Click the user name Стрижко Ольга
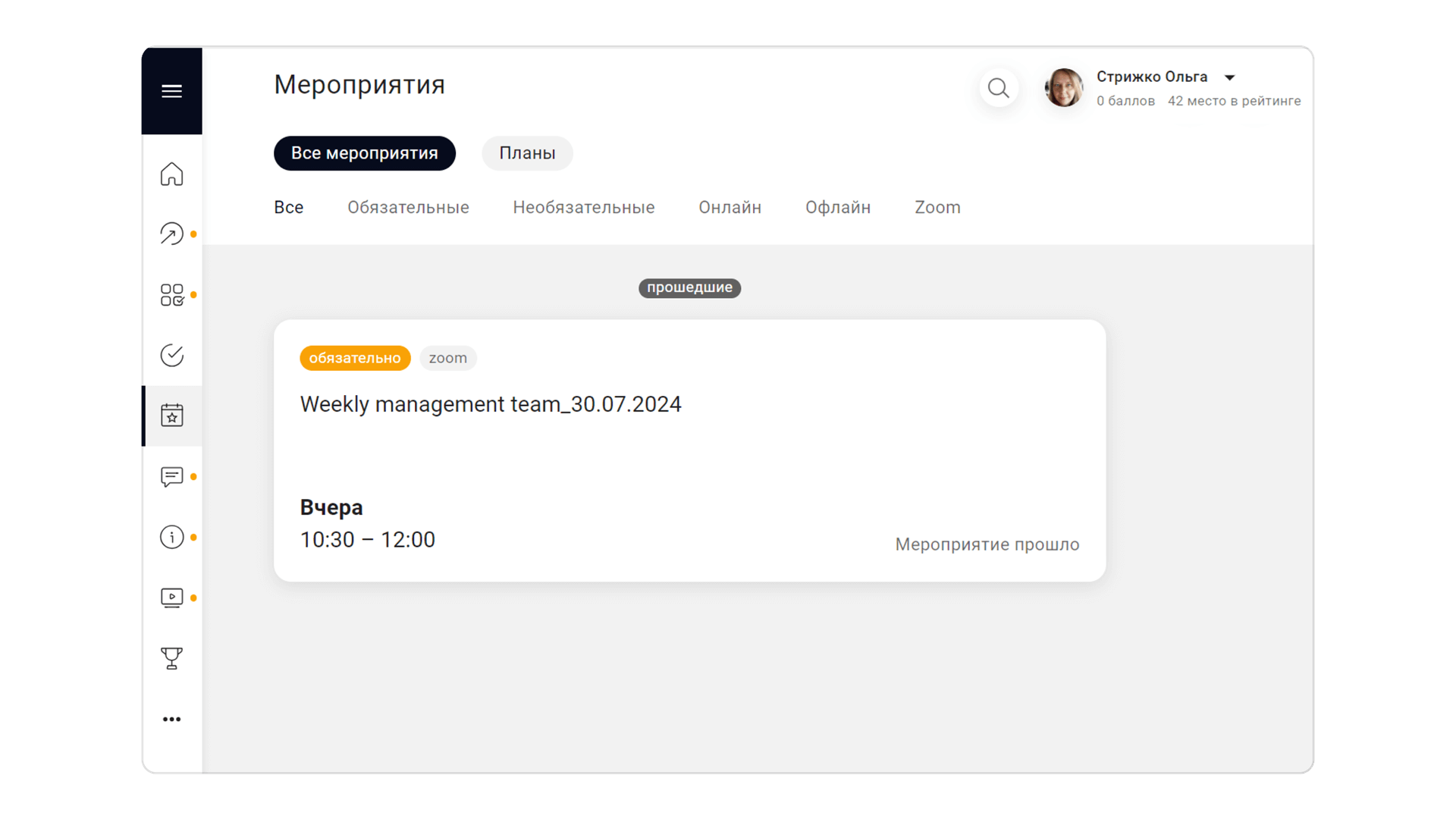The width and height of the screenshot is (1456, 819). click(1152, 77)
